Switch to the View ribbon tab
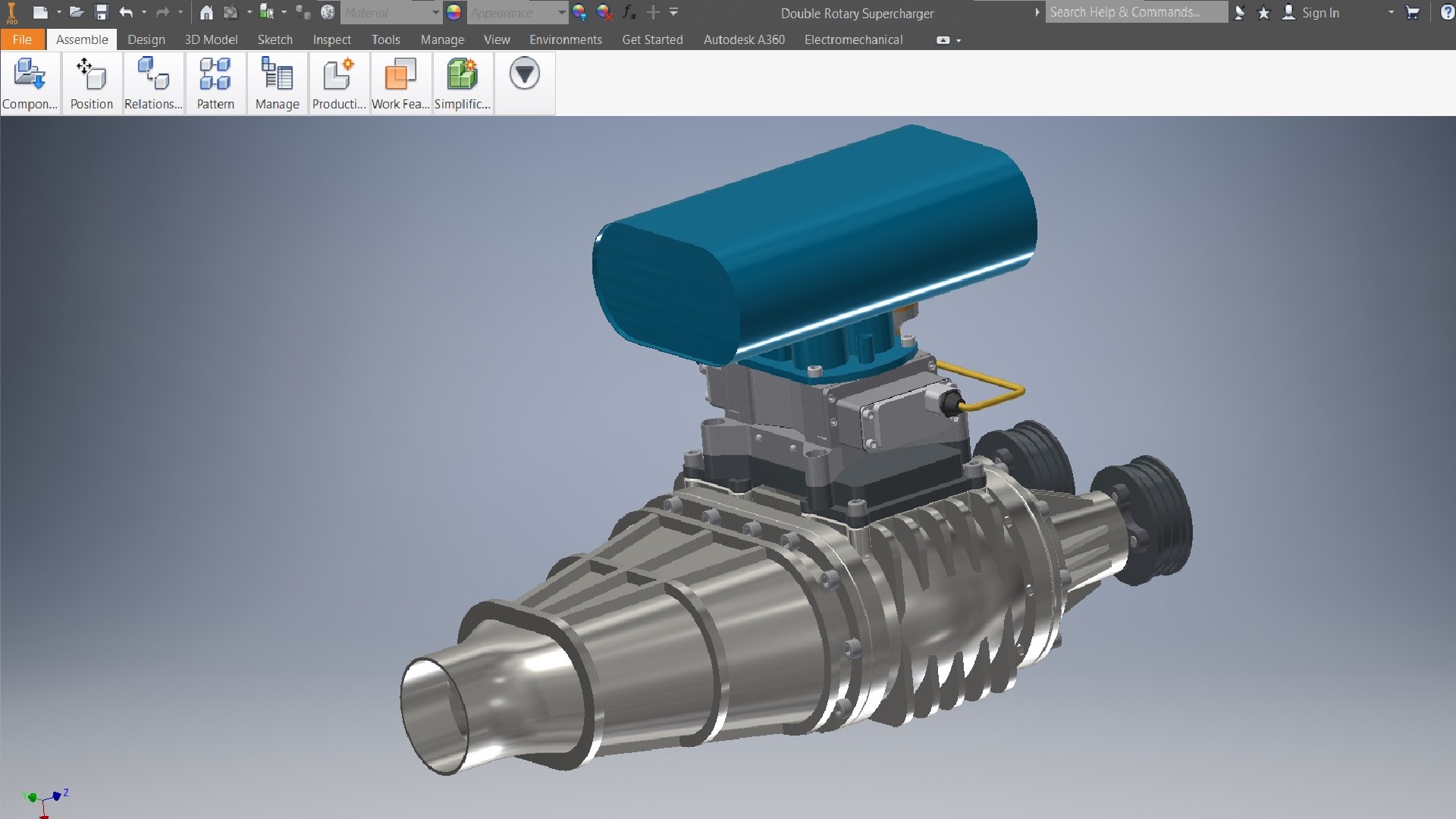The height and width of the screenshot is (819, 1456). pos(497,39)
